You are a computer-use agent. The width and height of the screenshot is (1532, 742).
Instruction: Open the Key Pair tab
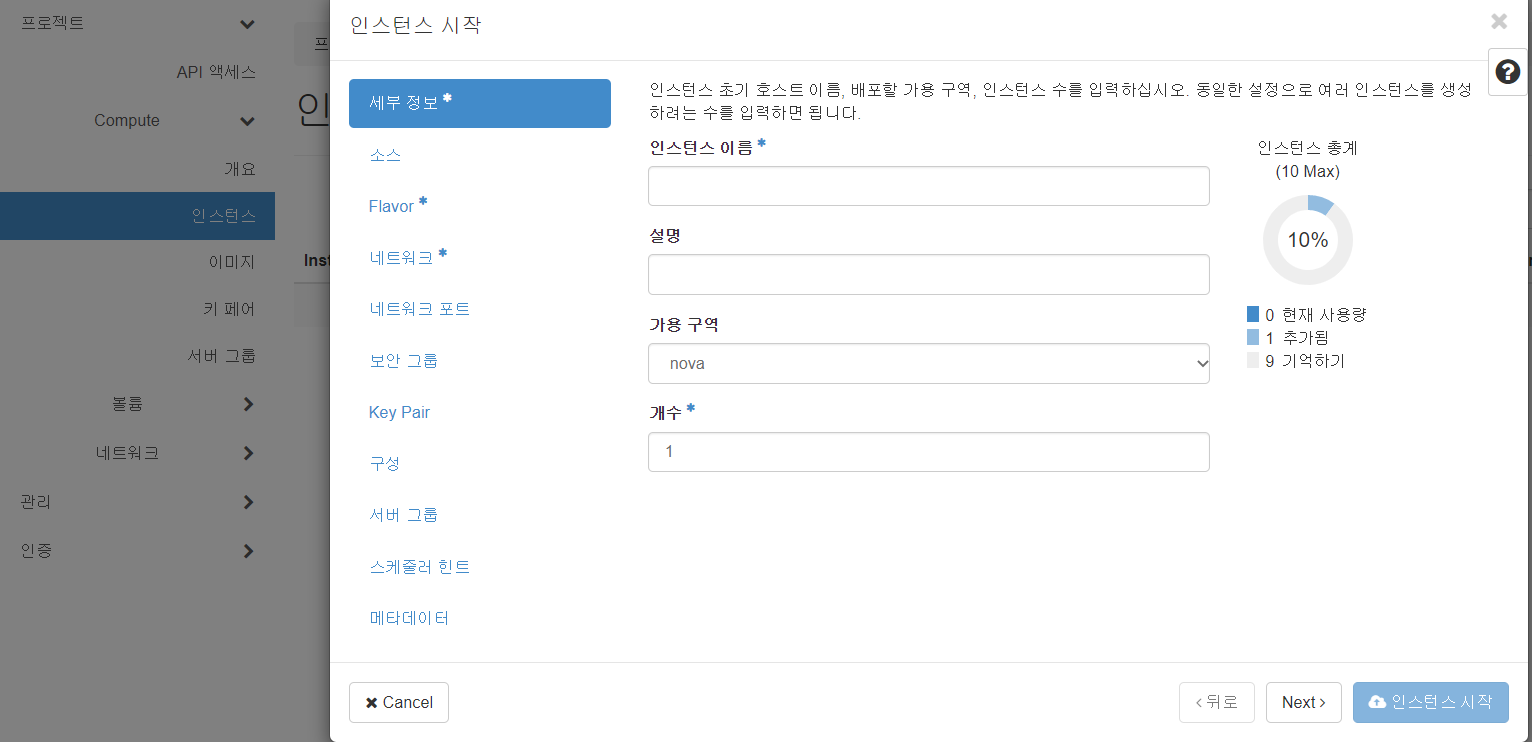tap(399, 412)
